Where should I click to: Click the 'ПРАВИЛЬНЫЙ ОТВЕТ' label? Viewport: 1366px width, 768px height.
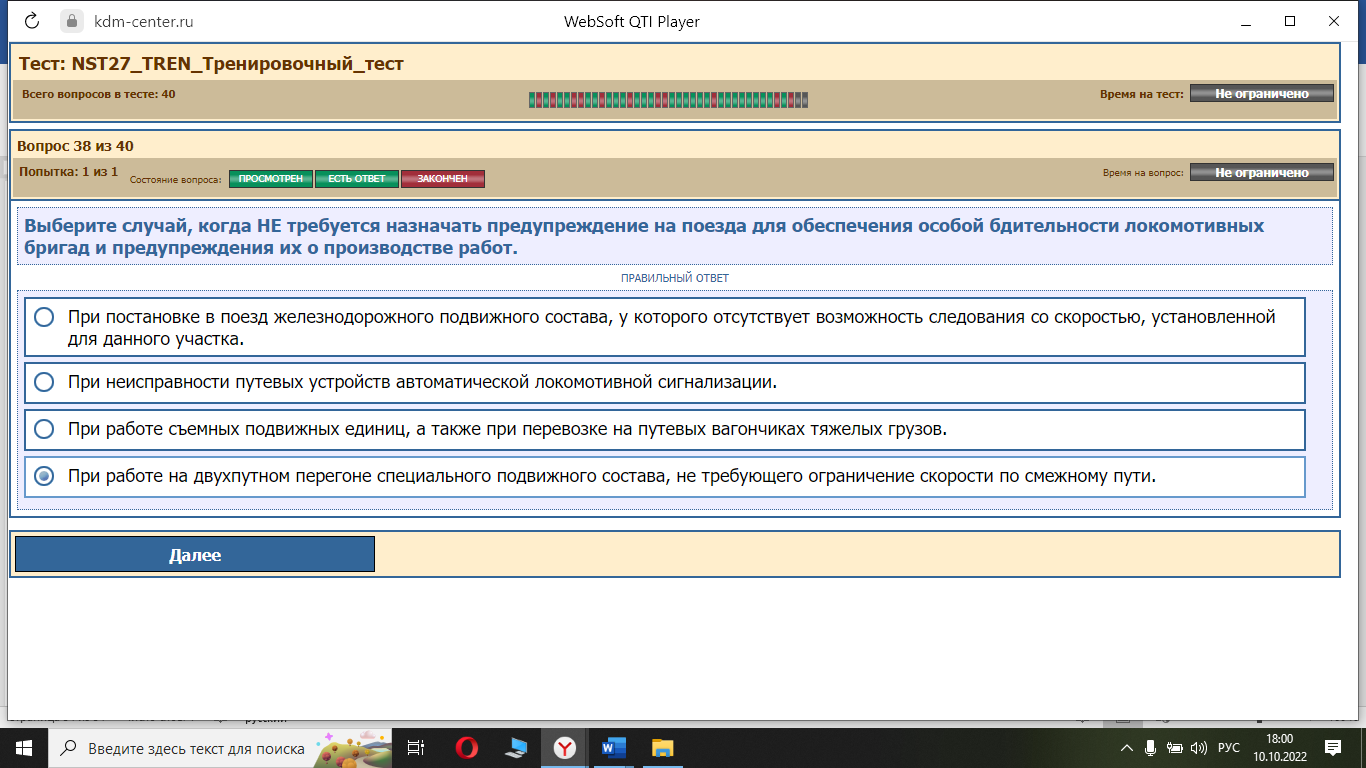coord(675,278)
